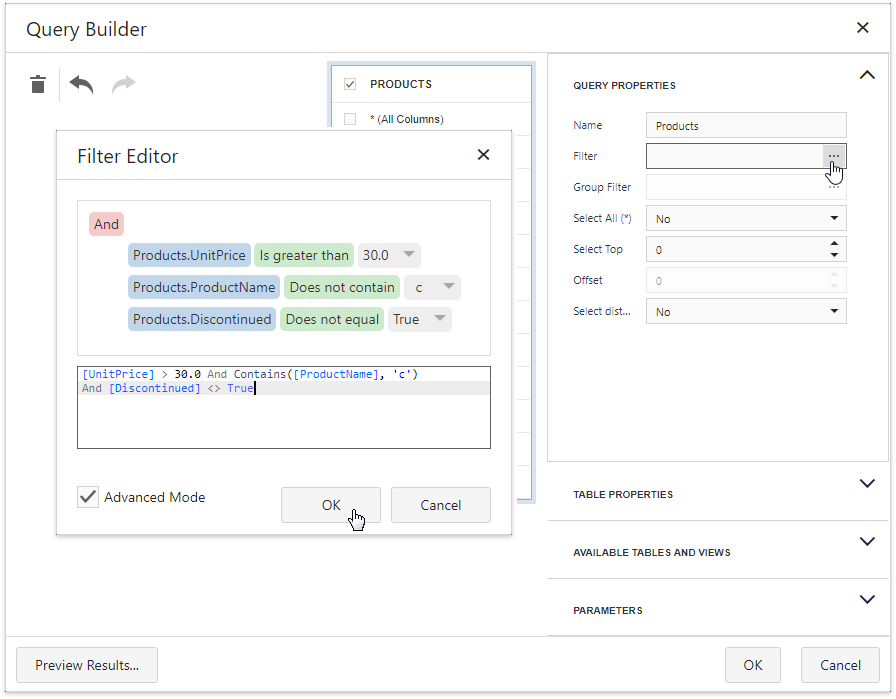Uncheck the PRODUCTS table checkbox
This screenshot has width=896, height=699.
tap(350, 85)
